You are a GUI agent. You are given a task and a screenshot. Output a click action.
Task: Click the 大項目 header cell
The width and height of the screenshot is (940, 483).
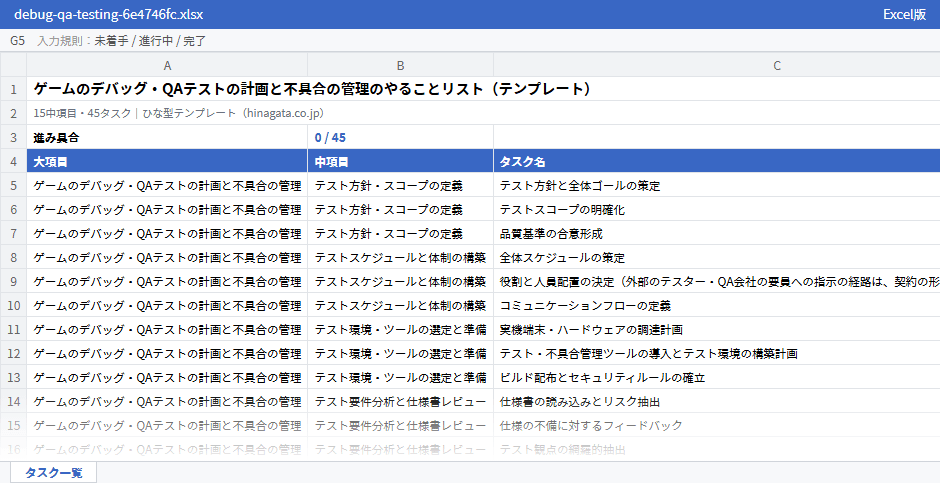[x=167, y=161]
